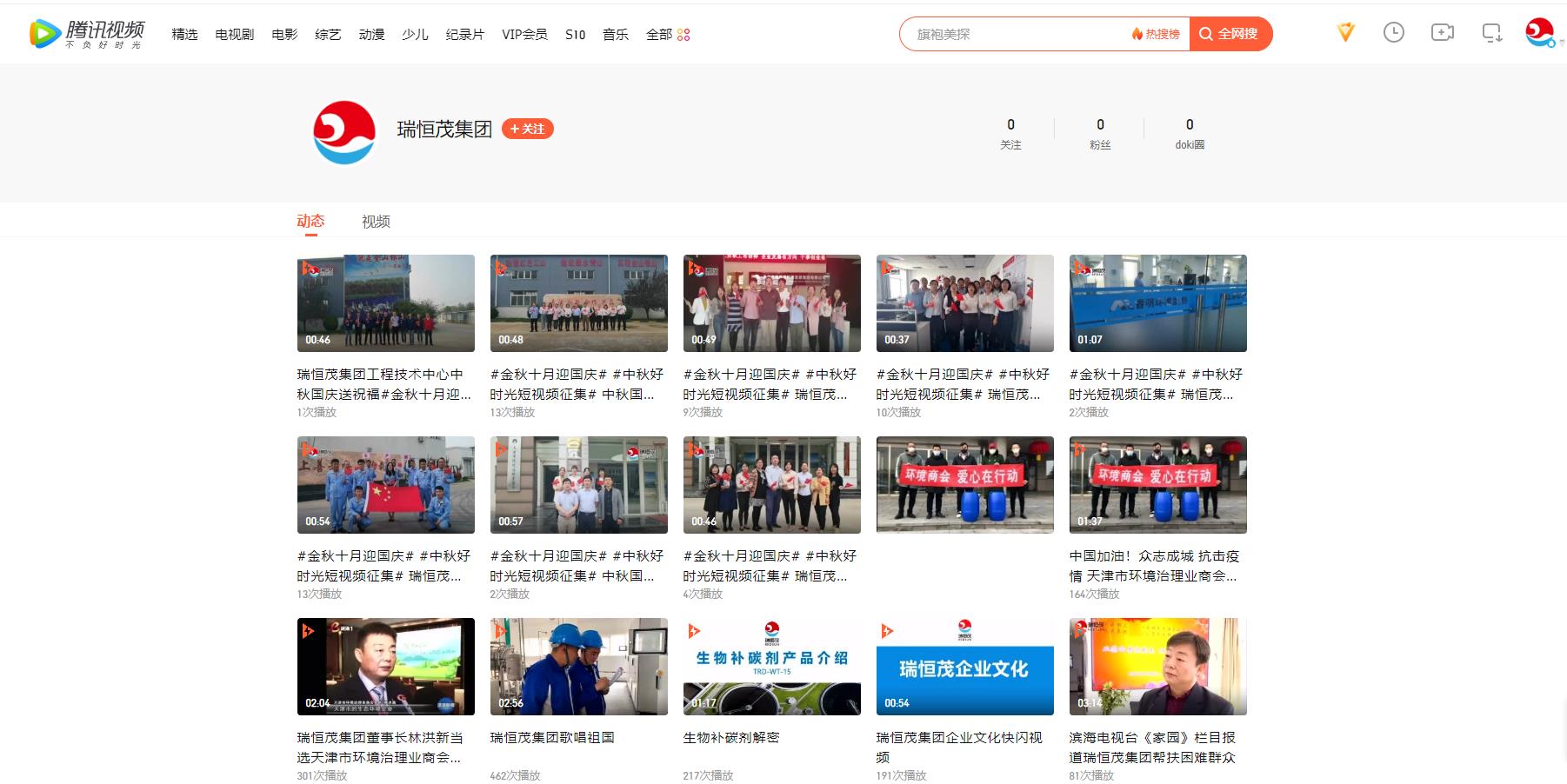Click the 关注 count of 0

[x=1010, y=134]
